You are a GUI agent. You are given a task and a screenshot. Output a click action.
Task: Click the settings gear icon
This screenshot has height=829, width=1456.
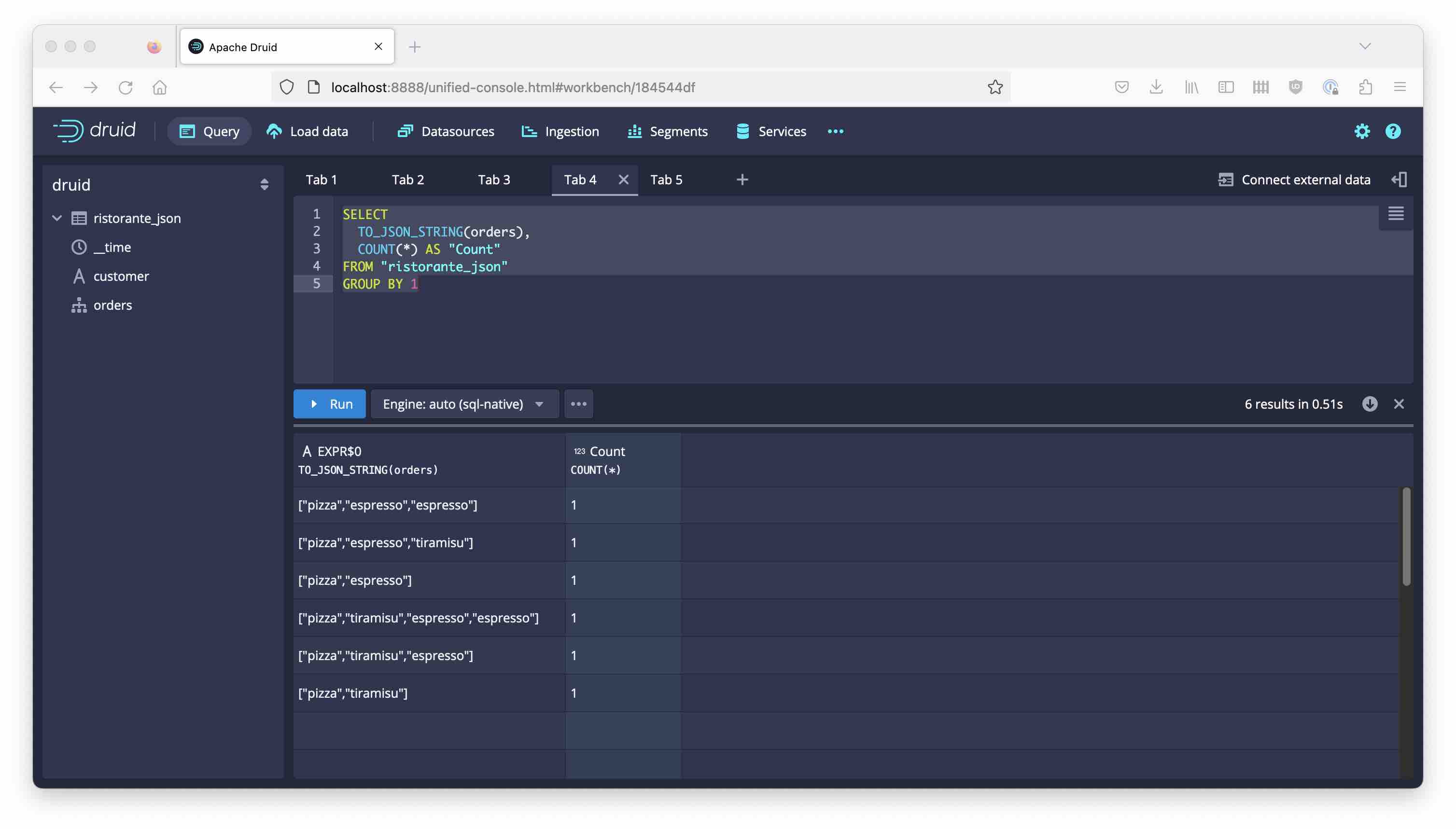1361,131
